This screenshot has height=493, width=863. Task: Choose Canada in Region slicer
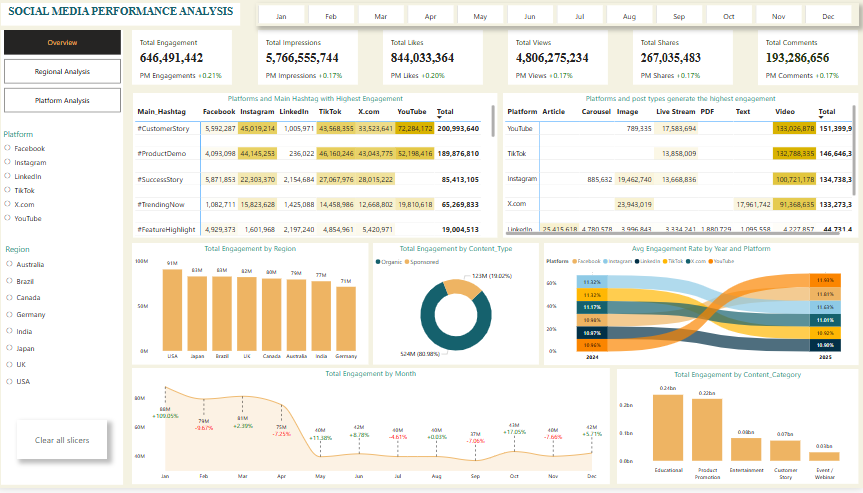9,297
